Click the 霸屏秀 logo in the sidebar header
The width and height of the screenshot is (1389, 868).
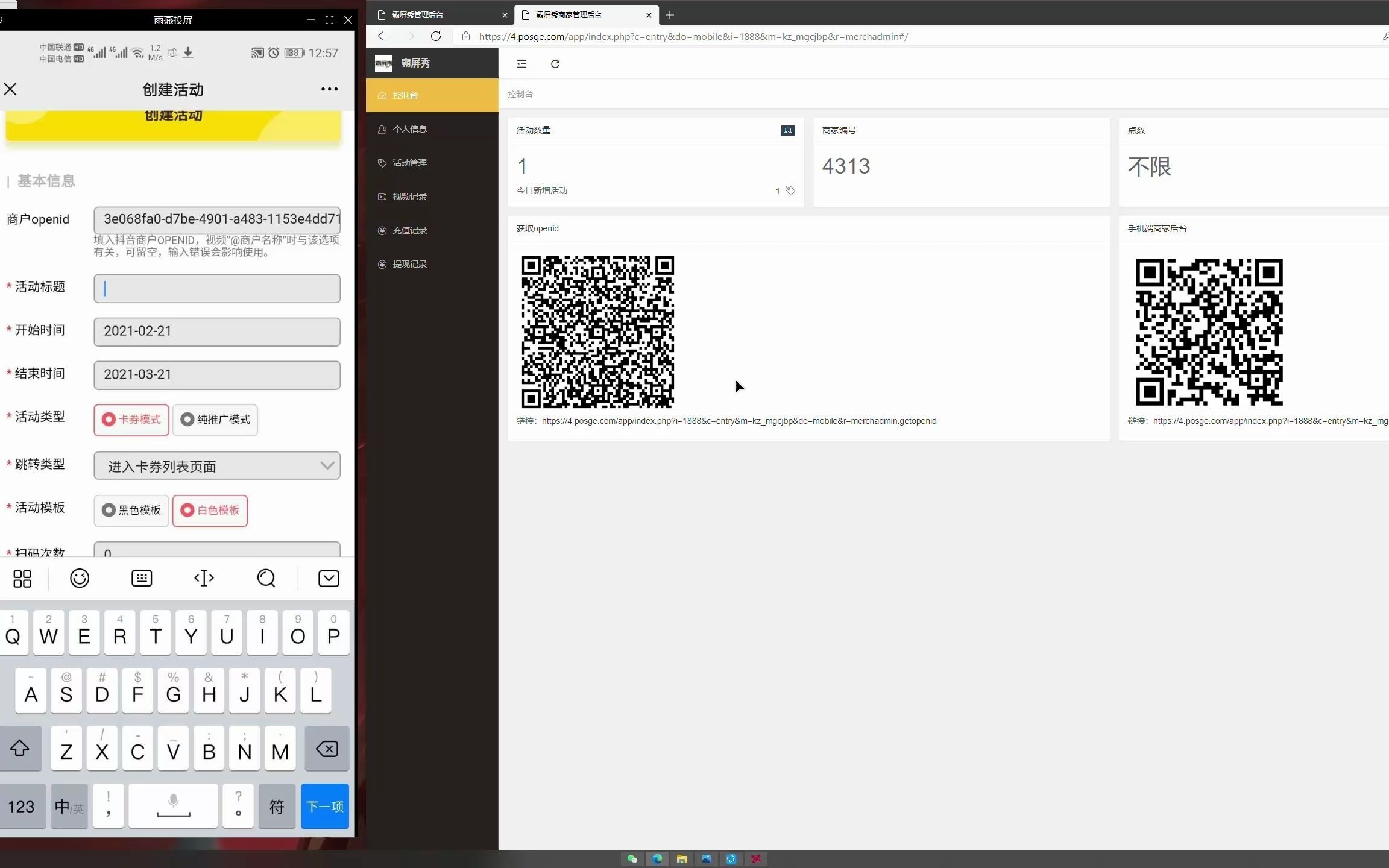click(383, 63)
